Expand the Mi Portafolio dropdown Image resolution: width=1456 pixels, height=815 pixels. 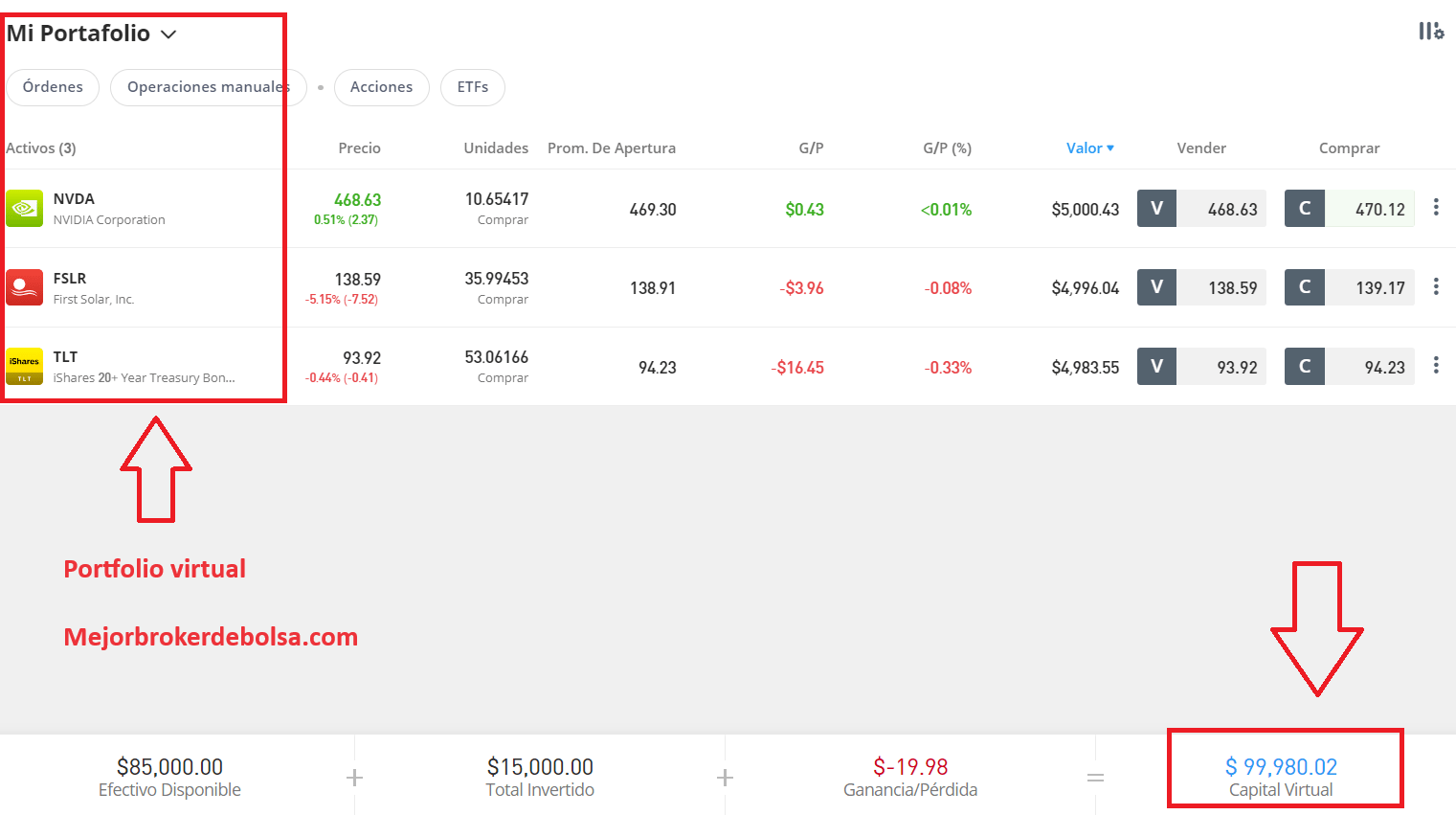click(x=168, y=34)
